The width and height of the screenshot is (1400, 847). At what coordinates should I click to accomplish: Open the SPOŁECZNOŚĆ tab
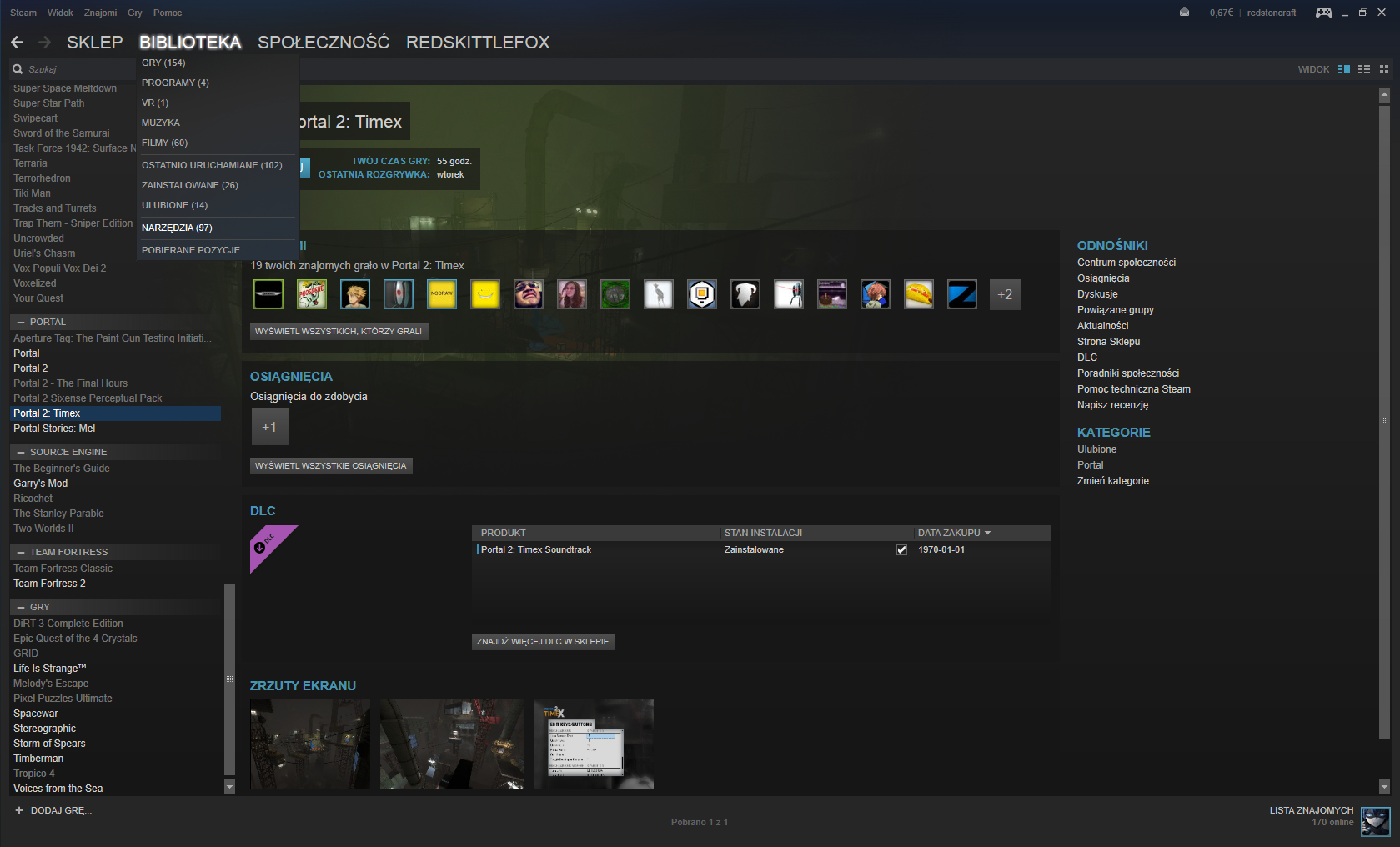click(324, 43)
